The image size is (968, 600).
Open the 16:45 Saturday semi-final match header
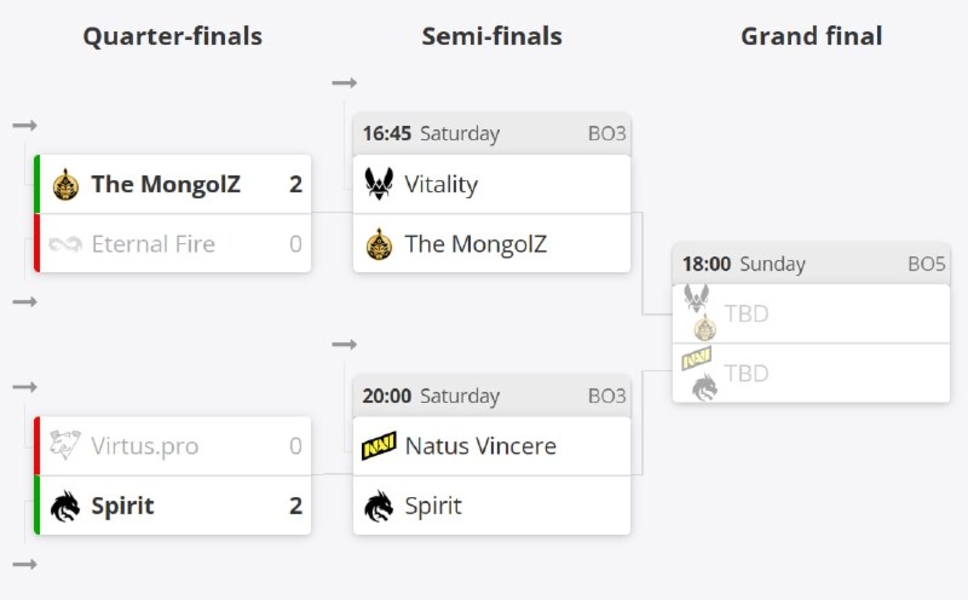491,134
